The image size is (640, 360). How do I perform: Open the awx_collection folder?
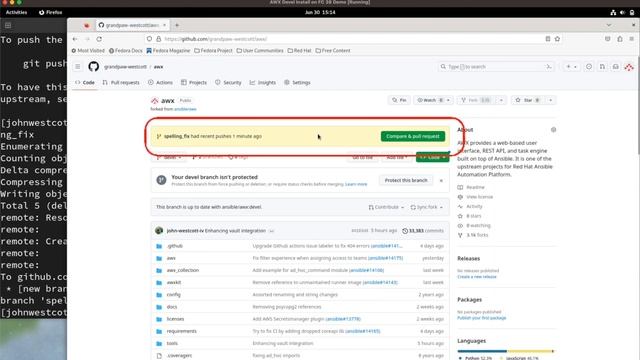(x=183, y=270)
